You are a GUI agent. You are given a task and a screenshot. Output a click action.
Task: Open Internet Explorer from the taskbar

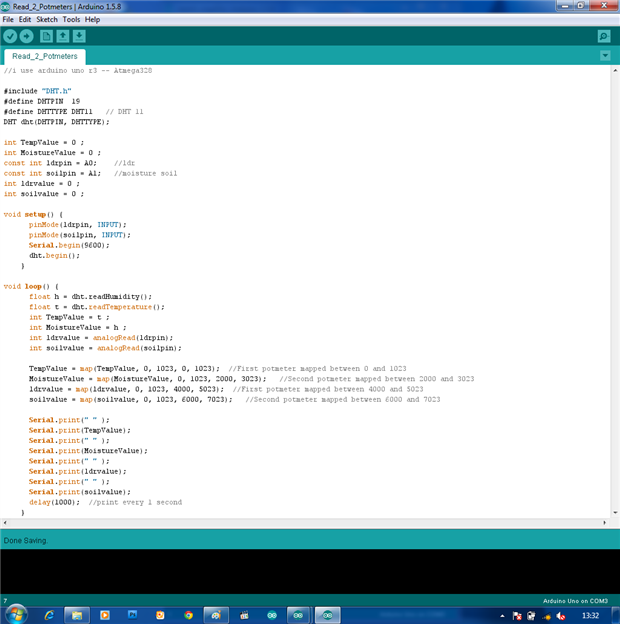[49, 615]
